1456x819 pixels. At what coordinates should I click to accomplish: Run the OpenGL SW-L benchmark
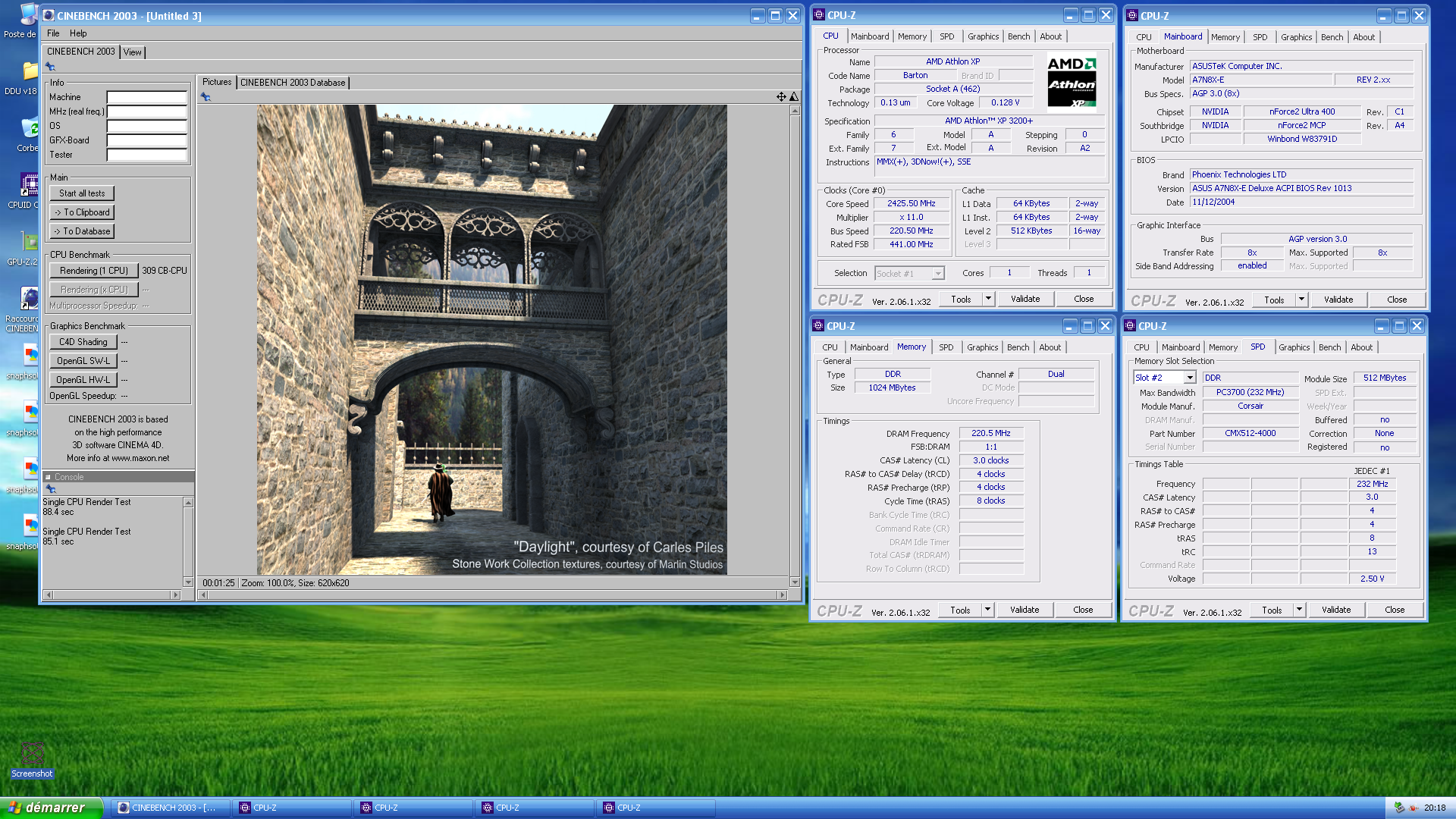click(83, 361)
